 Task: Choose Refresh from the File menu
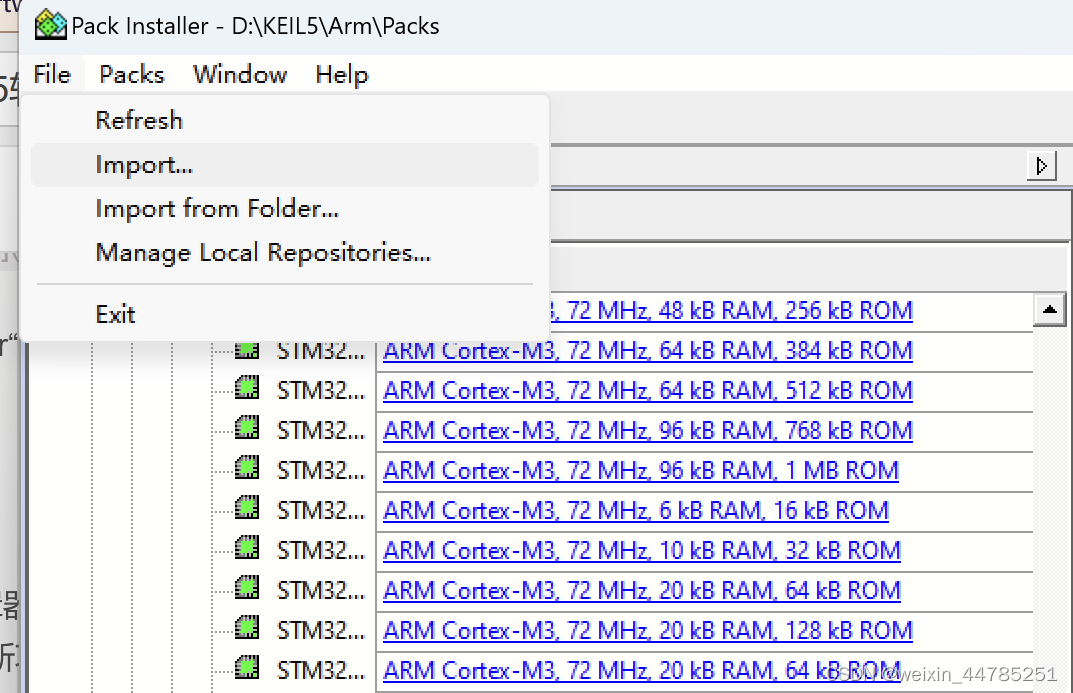285,120
